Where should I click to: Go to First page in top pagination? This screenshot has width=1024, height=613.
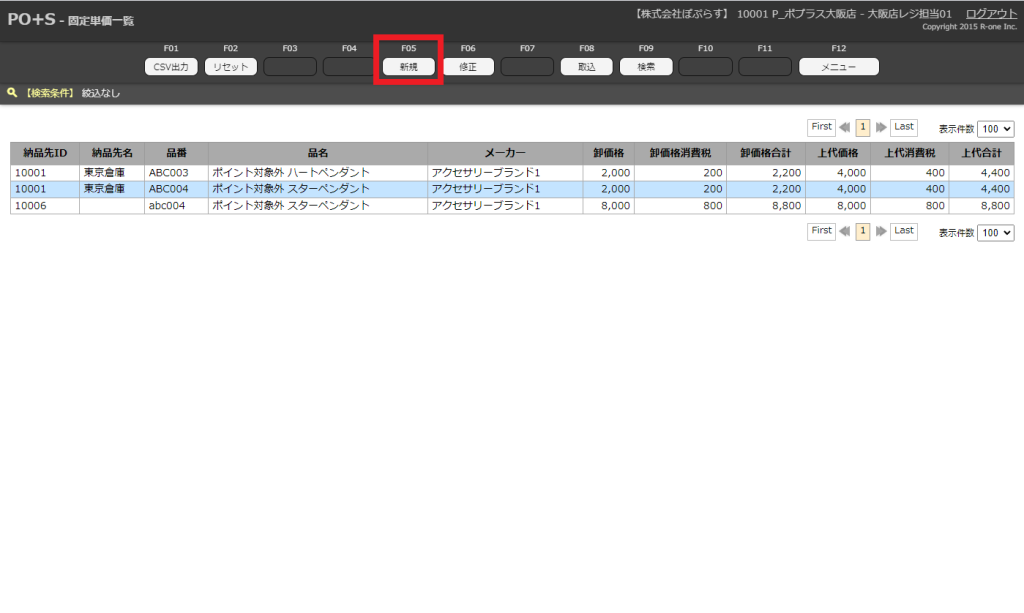821,127
